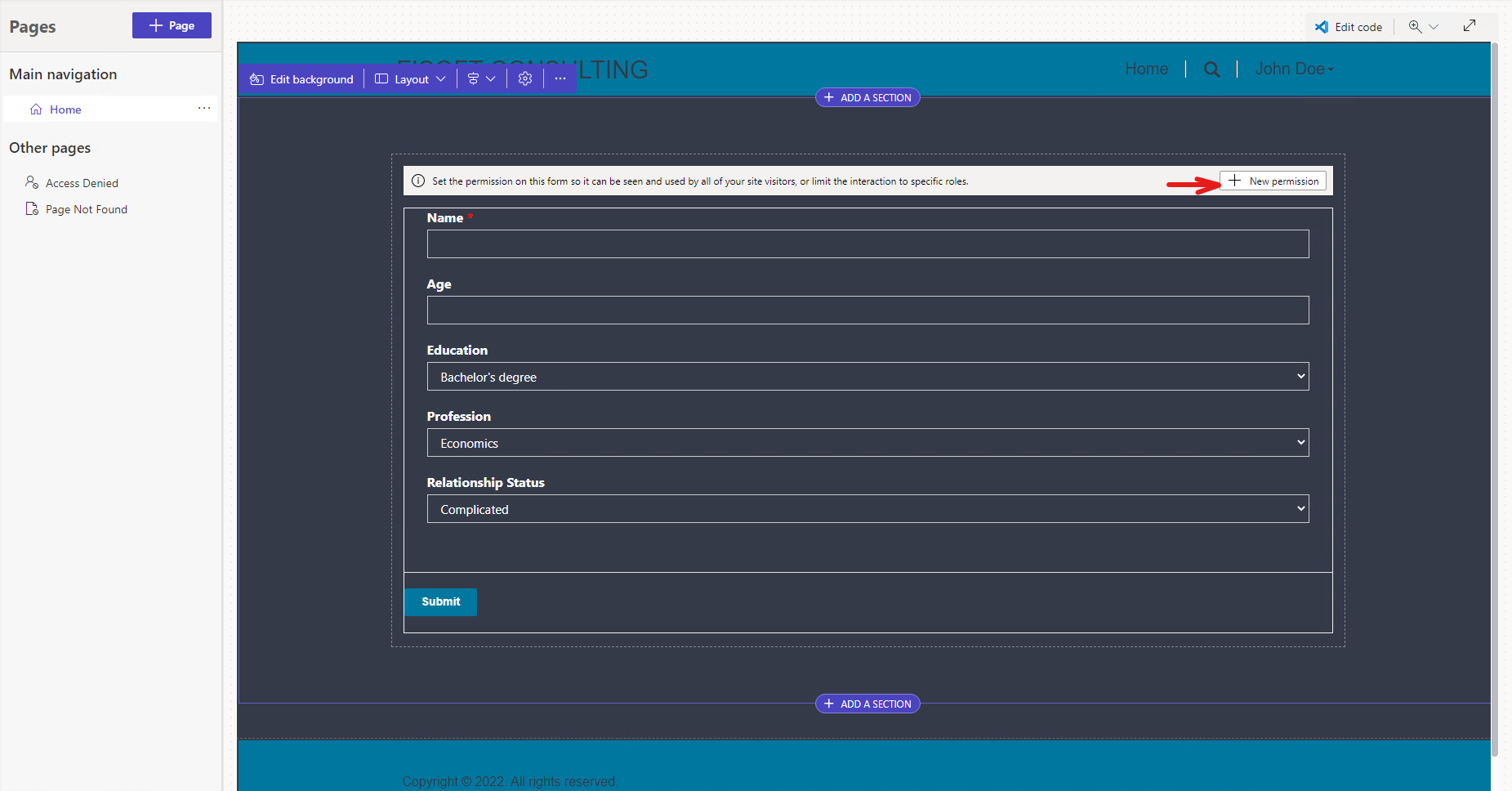Screen dimensions: 1512x791
Task: Open more actions ellipsis for the Home page
Action: 204,109
